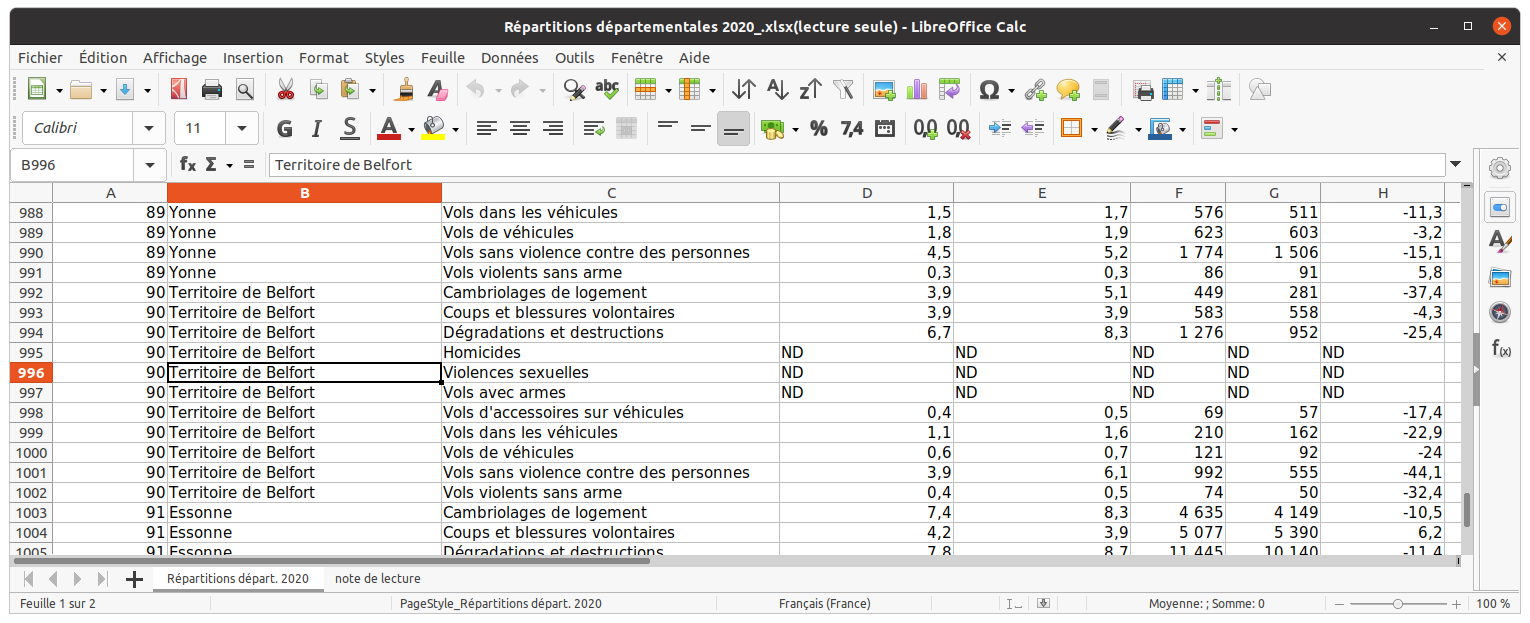Viewport: 1530px width, 623px height.
Task: Toggle the AutoFilter funnel
Action: click(843, 90)
